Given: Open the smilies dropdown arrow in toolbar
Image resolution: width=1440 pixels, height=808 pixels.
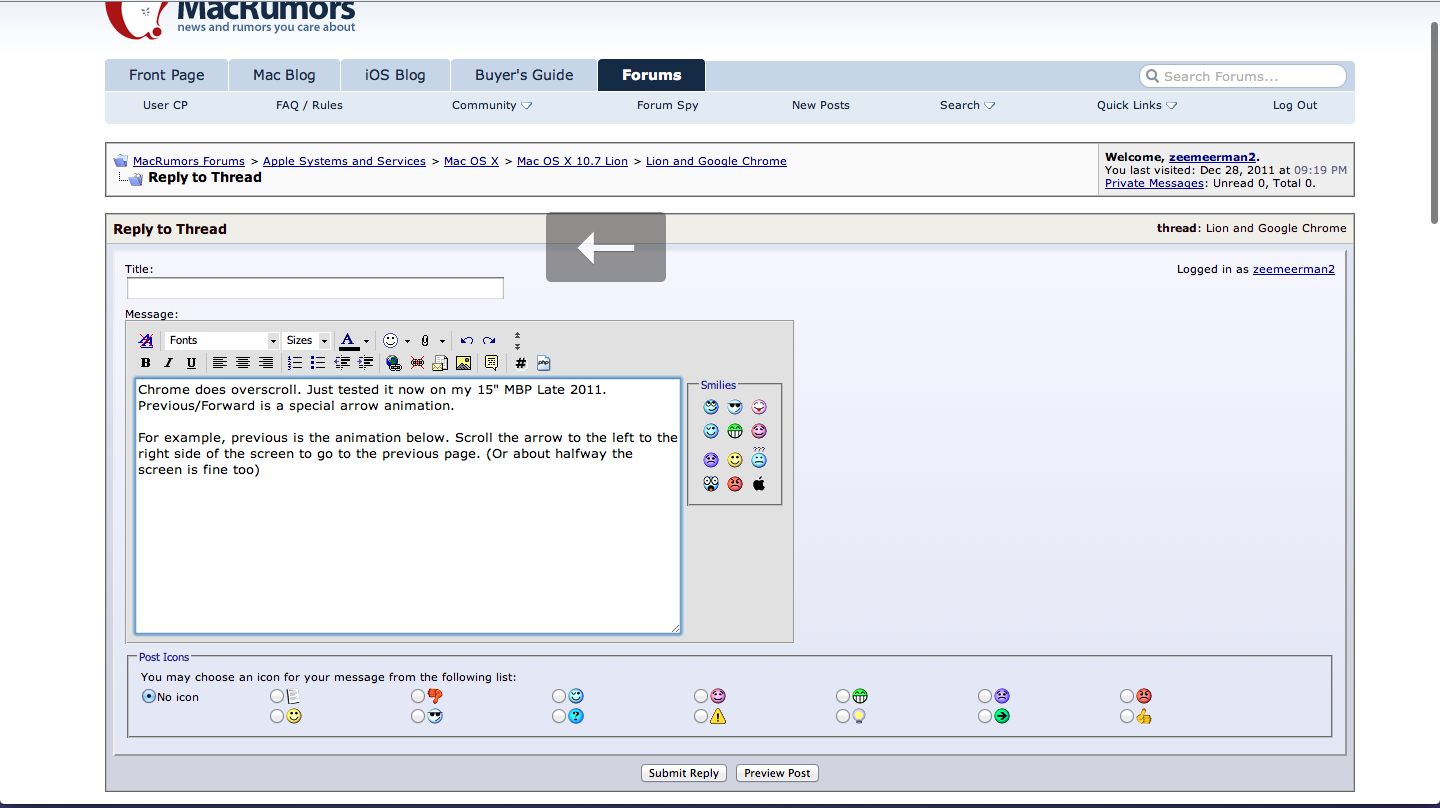Looking at the screenshot, I should pyautogui.click(x=407, y=340).
